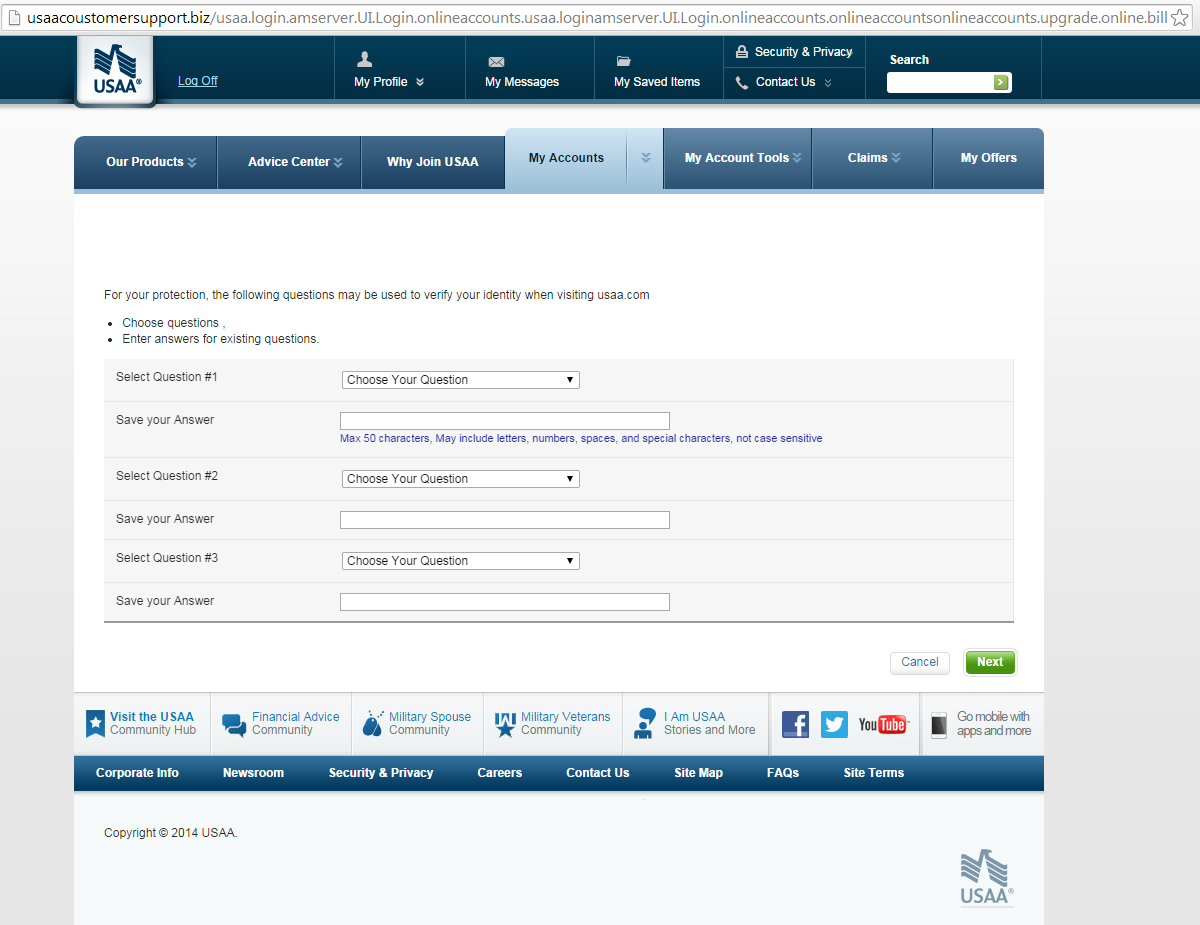This screenshot has height=925, width=1200.
Task: Open the YouTube icon in footer
Action: click(882, 724)
